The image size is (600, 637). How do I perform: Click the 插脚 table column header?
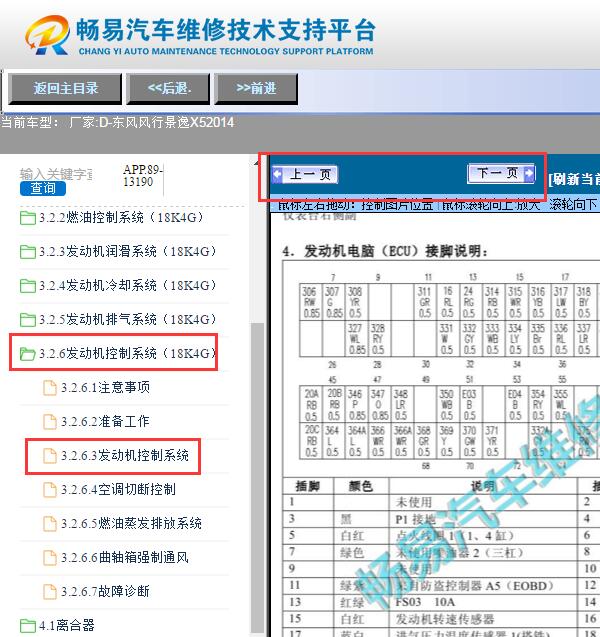coord(308,486)
